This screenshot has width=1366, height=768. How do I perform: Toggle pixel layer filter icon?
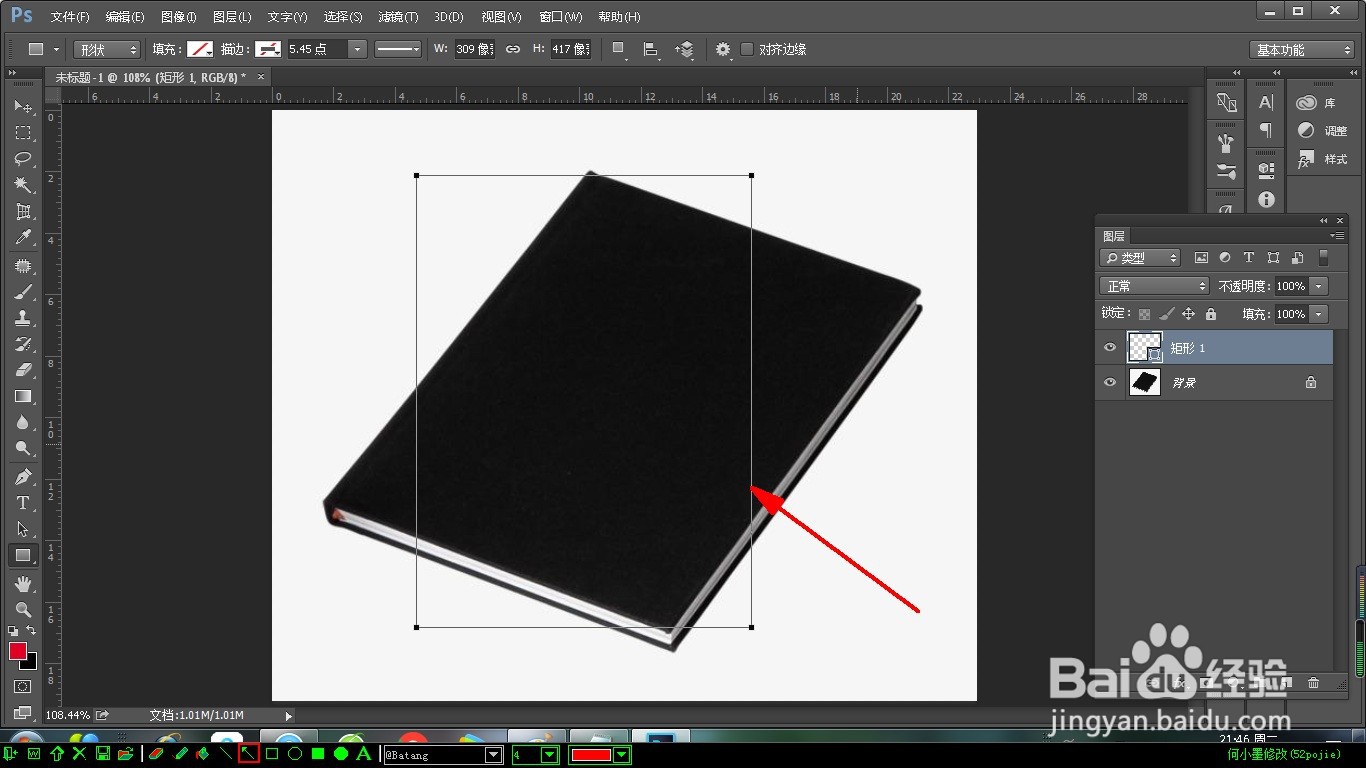1201,258
